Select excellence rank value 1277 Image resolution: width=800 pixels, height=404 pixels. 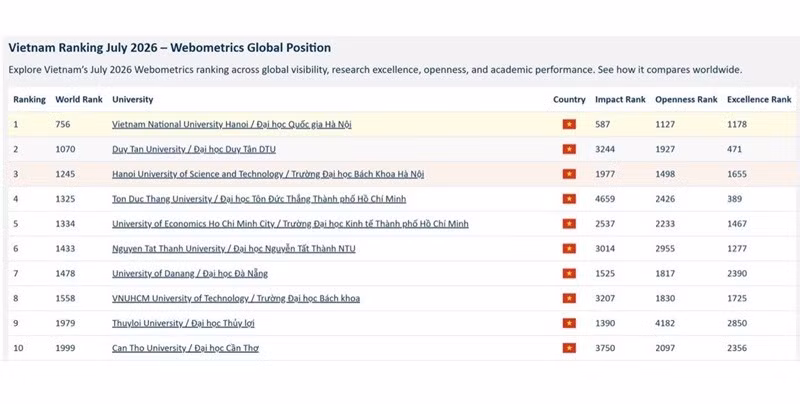pos(737,249)
